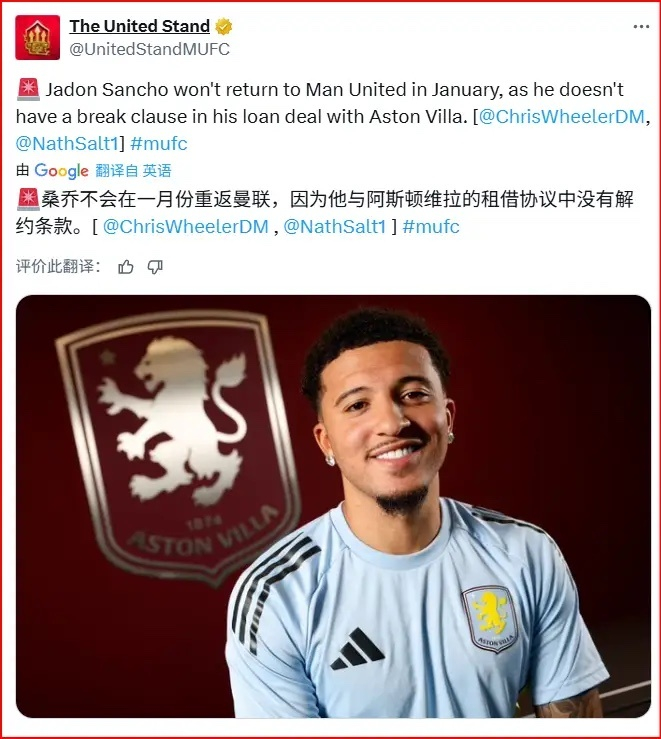
Task: Open the Jadon Sancho Aston Villa photo
Action: (334, 507)
